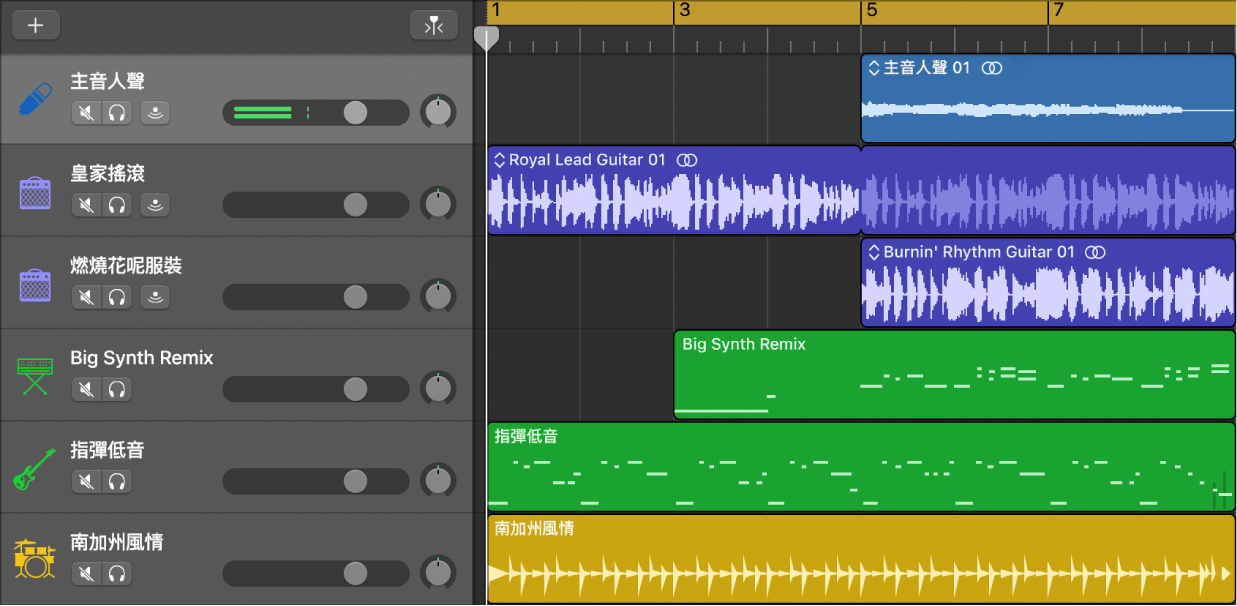Image resolution: width=1237 pixels, height=606 pixels.
Task: Enable input monitoring on 燃燒花呢服裝 track
Action: click(x=155, y=297)
